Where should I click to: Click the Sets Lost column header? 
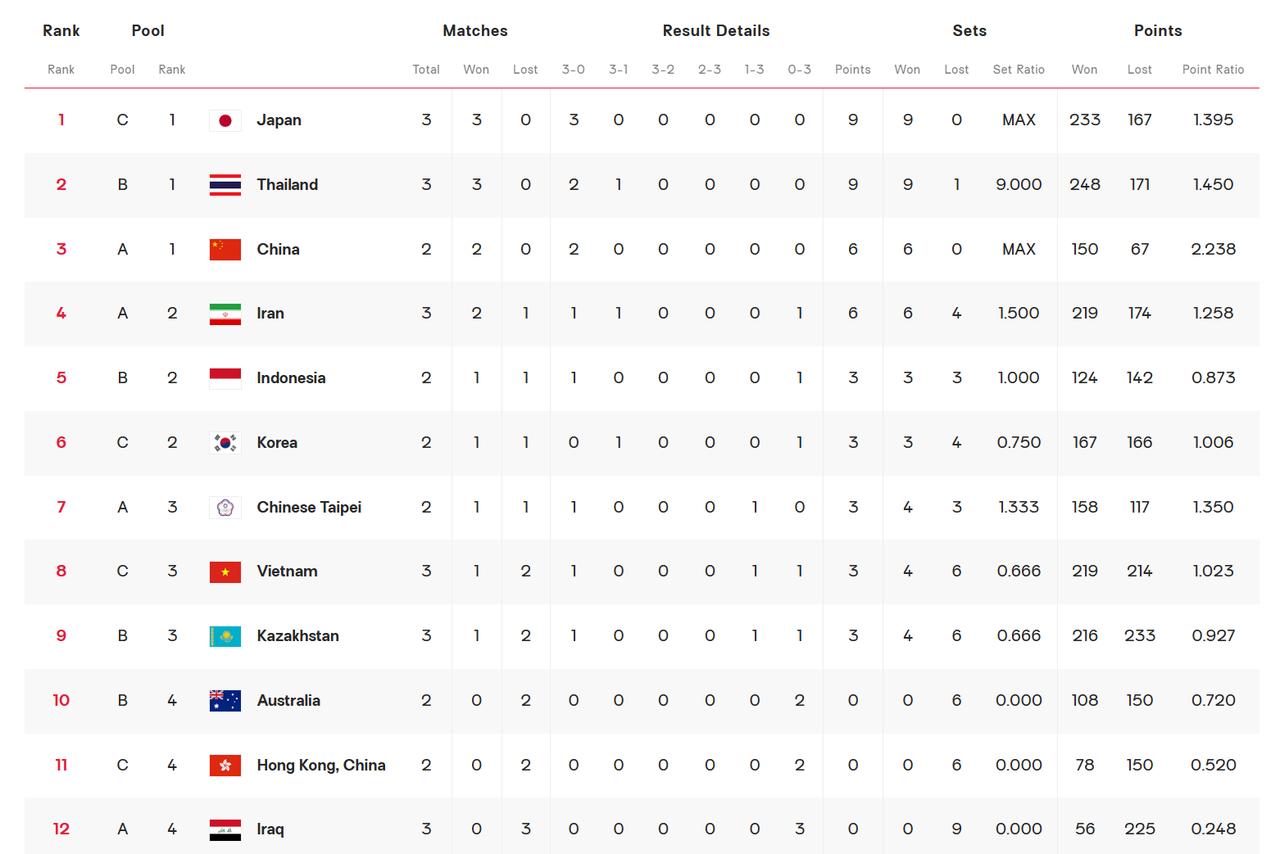tap(956, 70)
